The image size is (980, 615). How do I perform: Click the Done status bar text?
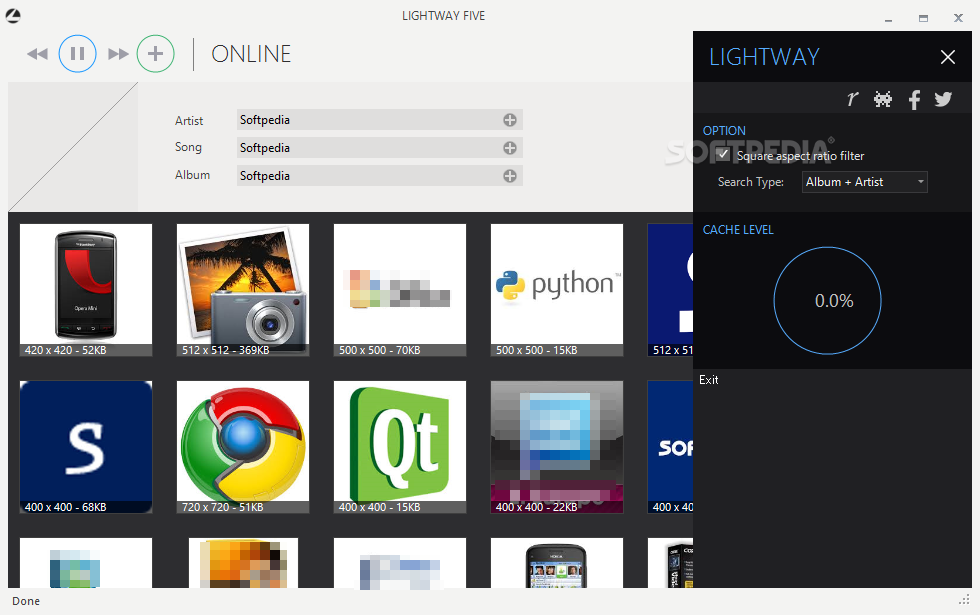26,601
